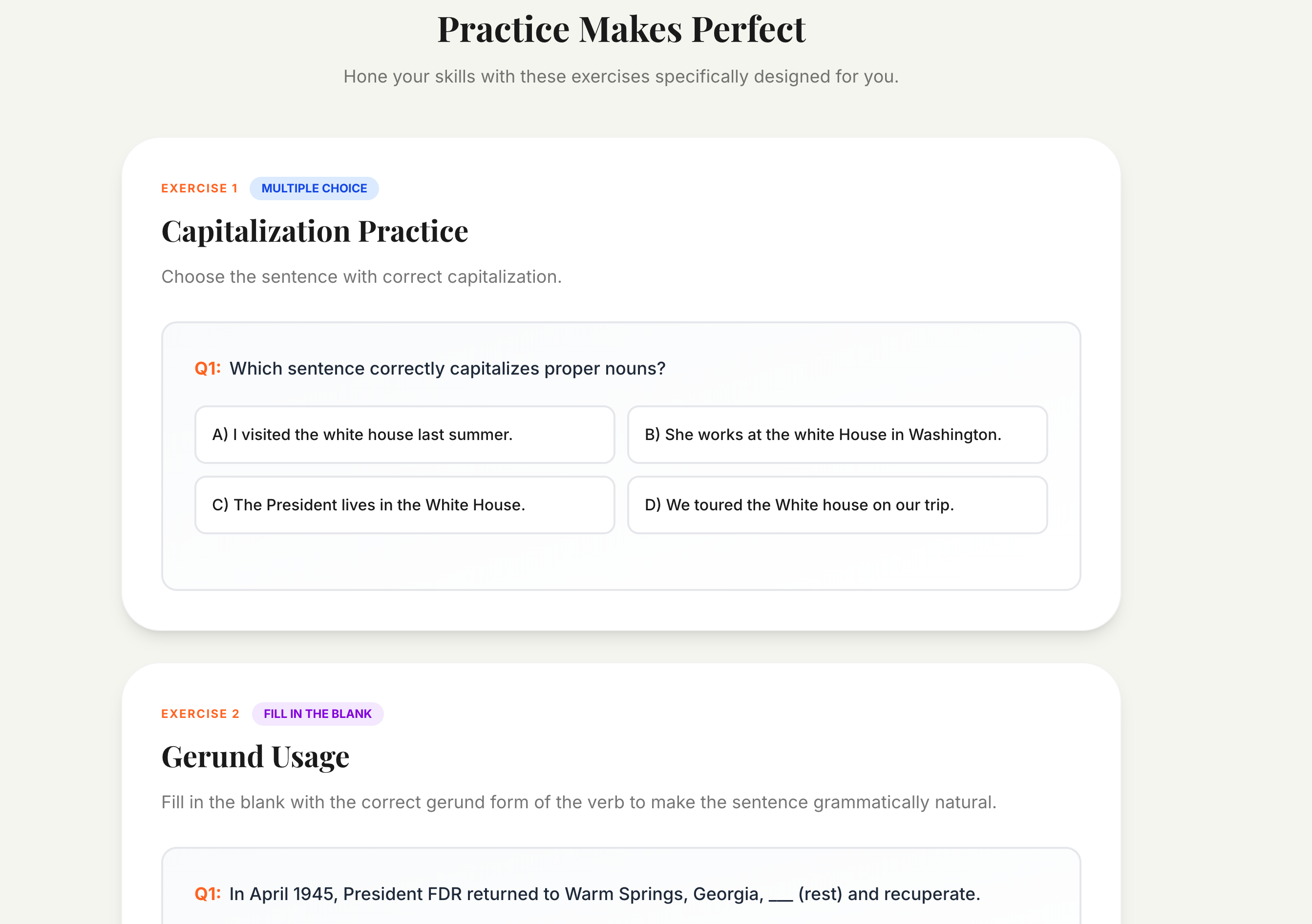The height and width of the screenshot is (924, 1312).
Task: Click the FILL IN THE BLANK badge
Action: (x=317, y=714)
